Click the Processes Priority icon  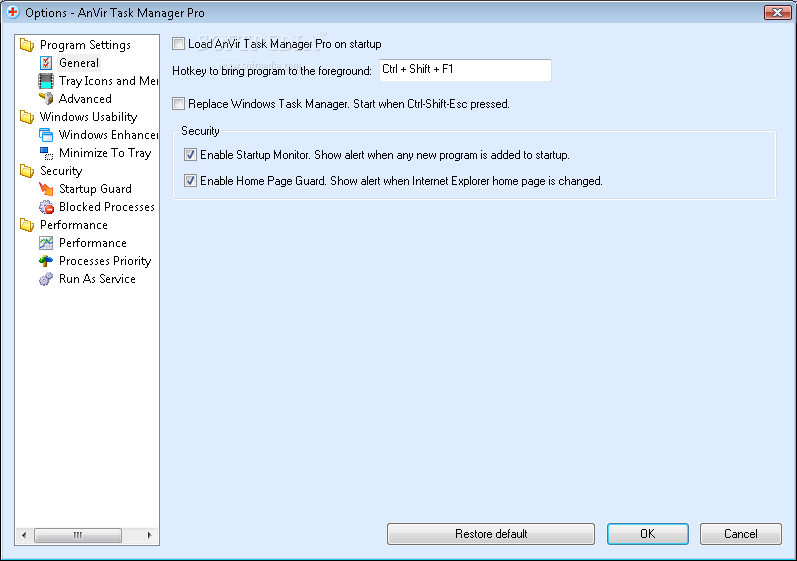46,261
